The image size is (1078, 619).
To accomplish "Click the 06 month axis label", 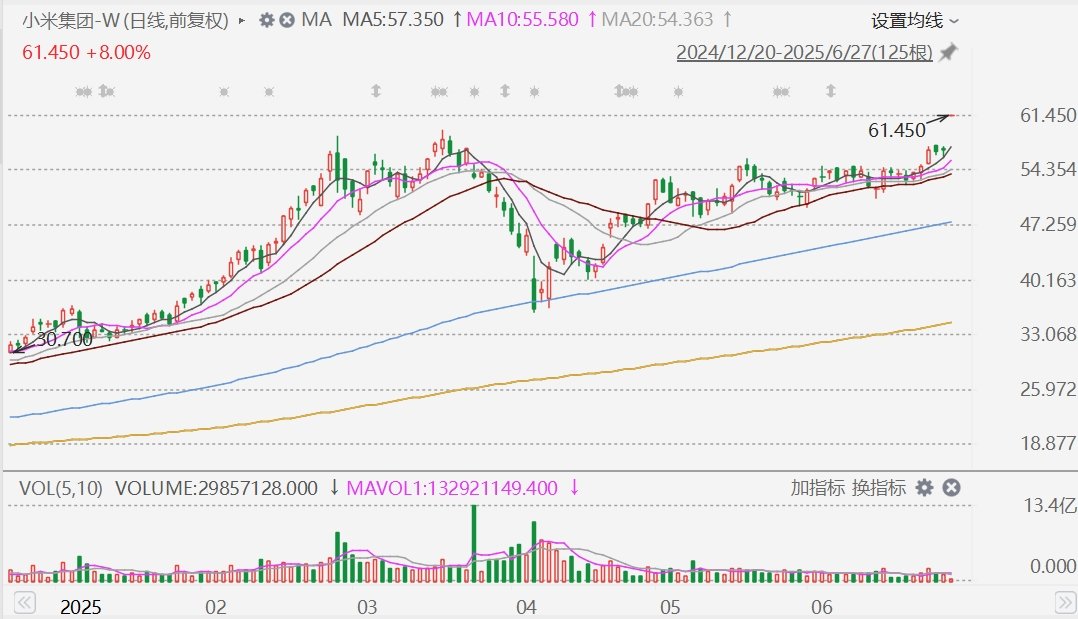I will tap(822, 607).
